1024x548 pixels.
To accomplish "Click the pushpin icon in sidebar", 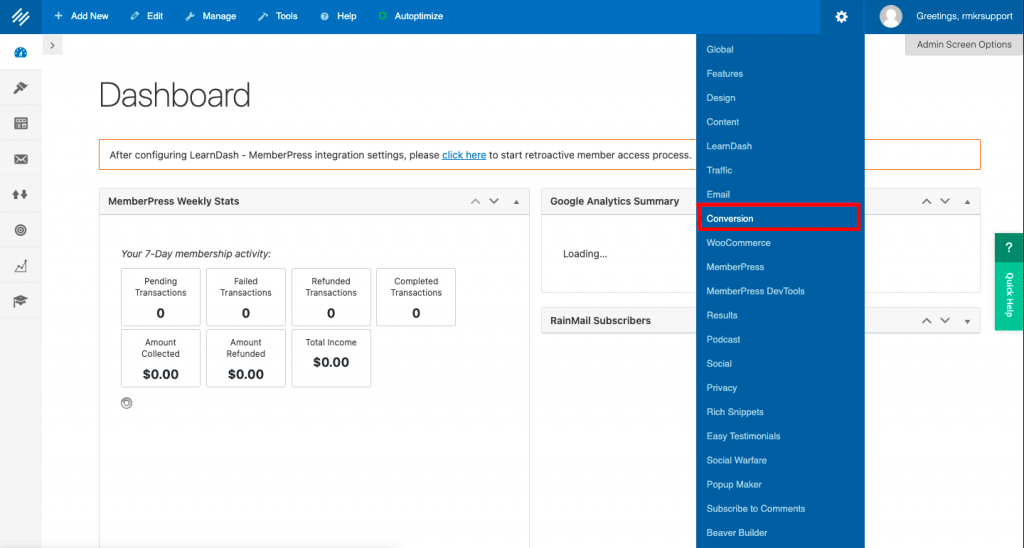I will [20, 88].
